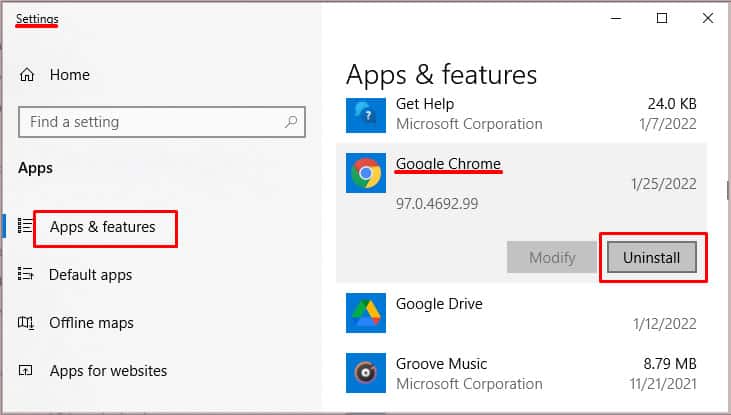
Task: Select the Google Drive app entry
Action: coord(521,313)
